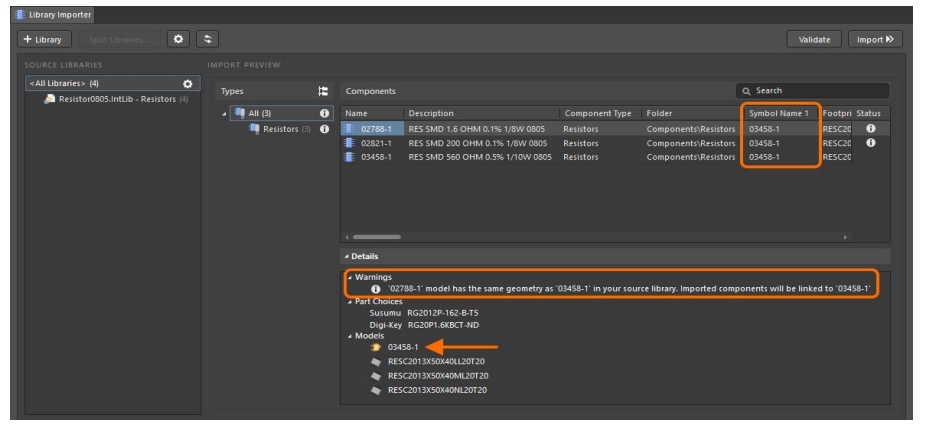Toggle the Types tree view icon
Image resolution: width=925 pixels, height=431 pixels.
tap(323, 91)
